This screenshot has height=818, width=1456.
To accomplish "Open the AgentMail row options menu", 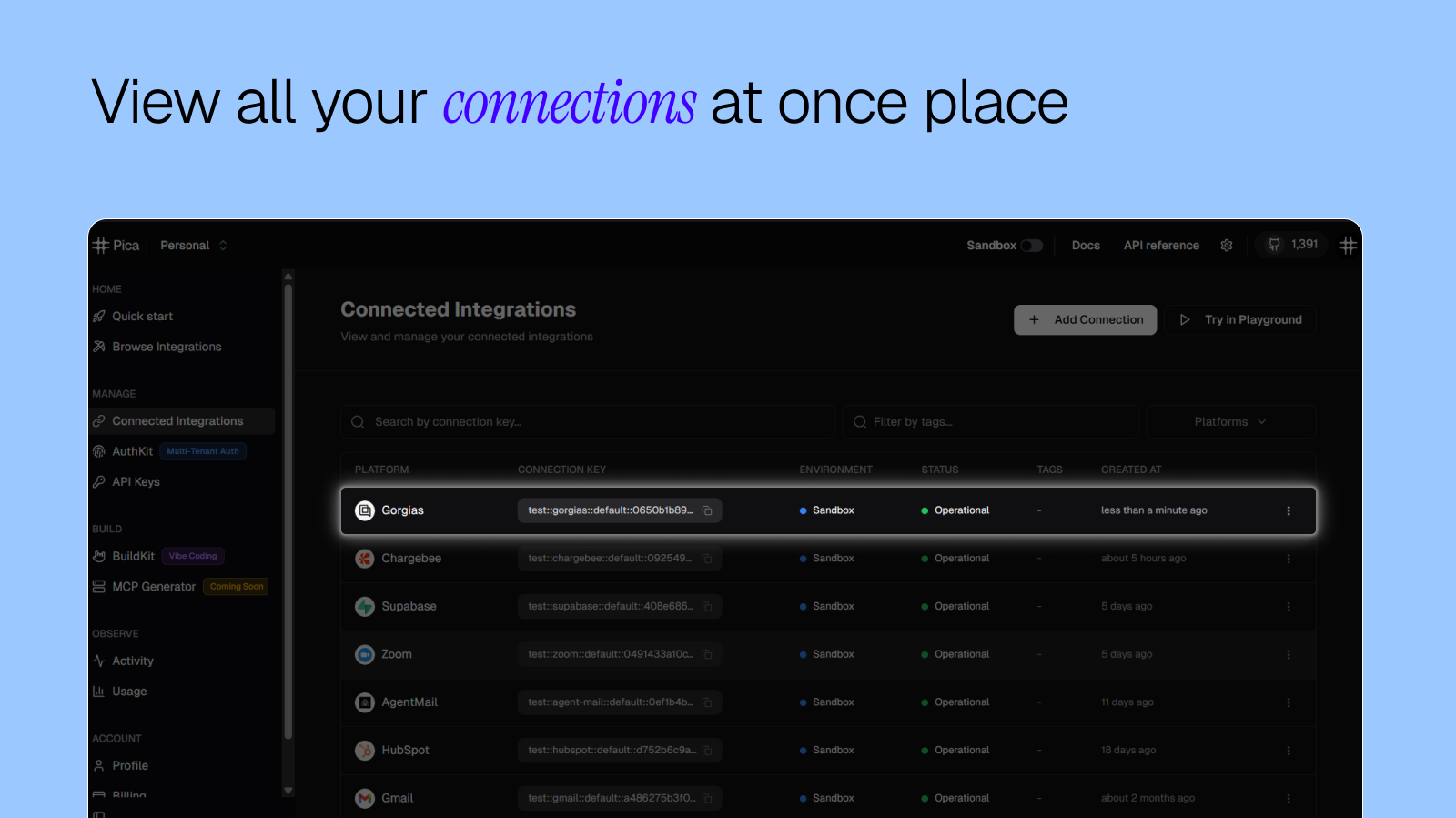I will tap(1289, 702).
